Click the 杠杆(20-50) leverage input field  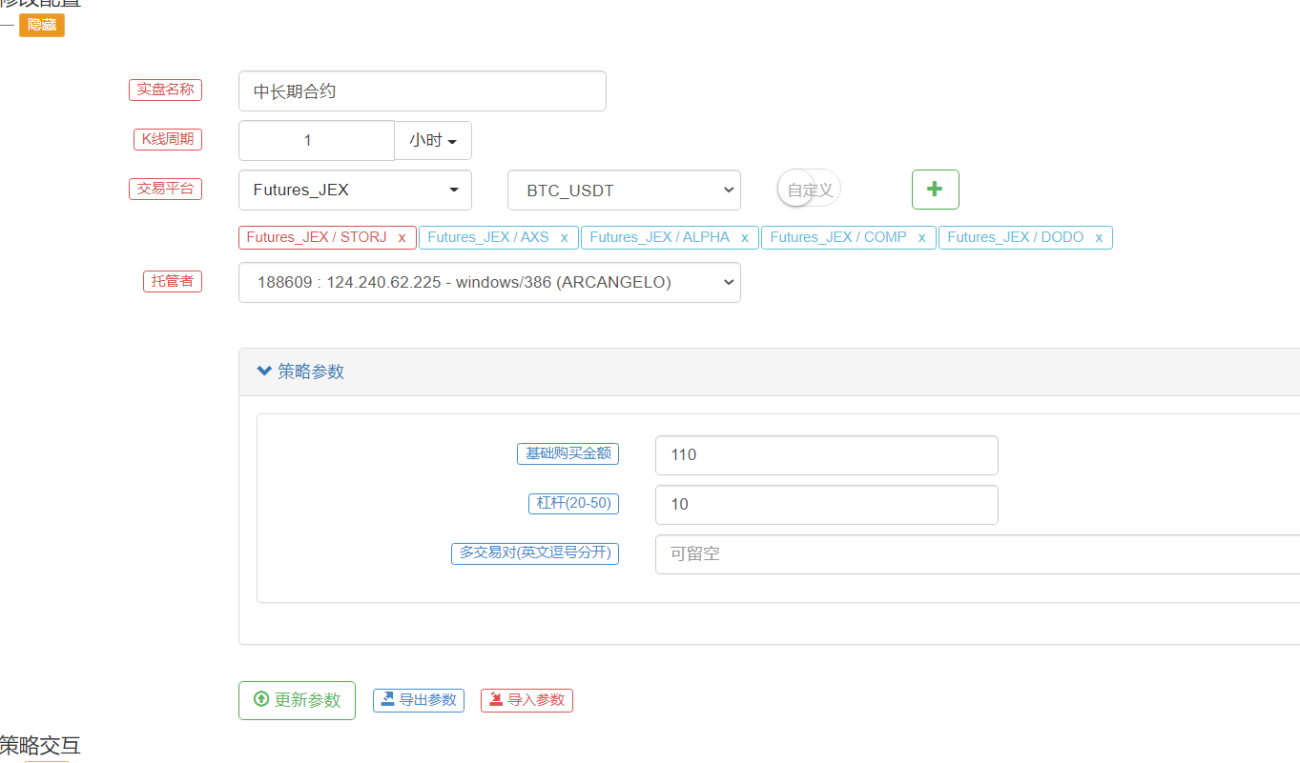click(x=827, y=505)
